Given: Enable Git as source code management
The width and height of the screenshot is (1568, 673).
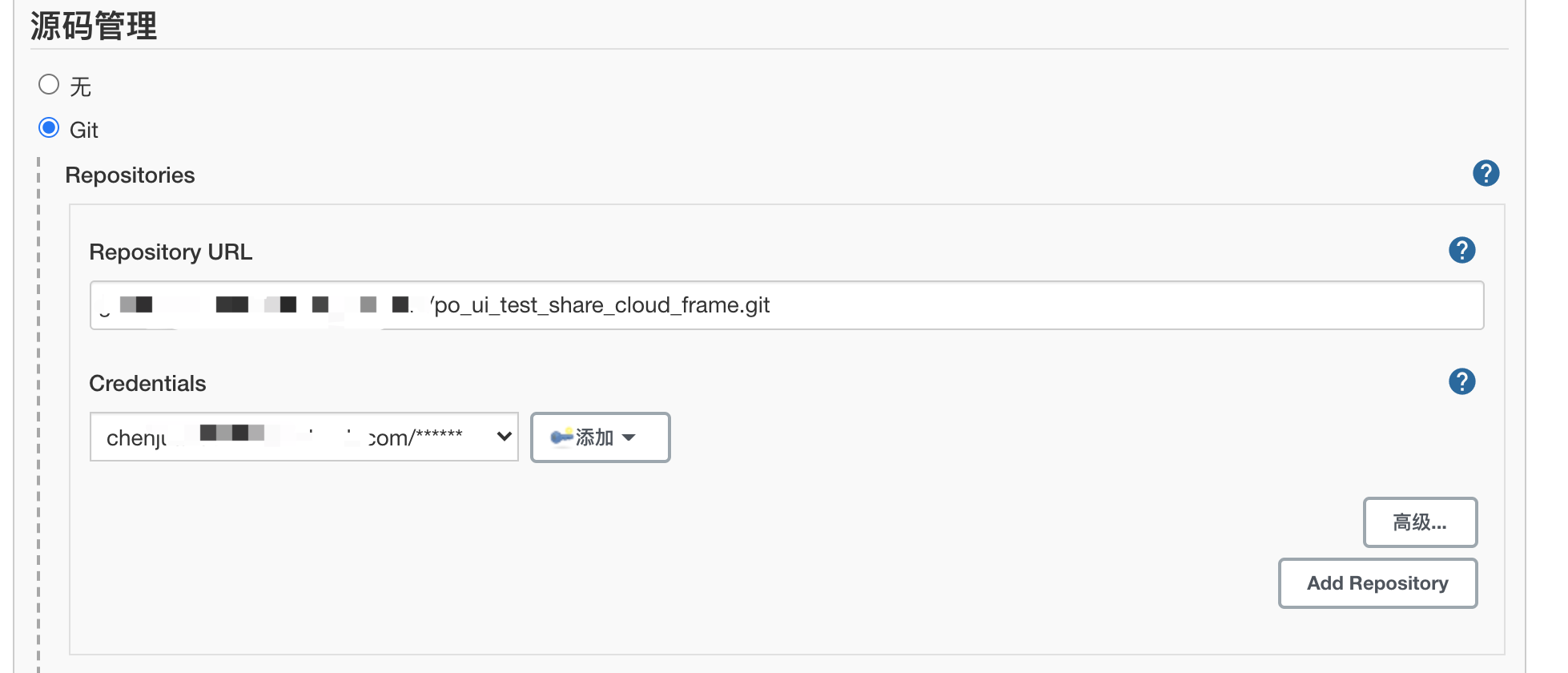Looking at the screenshot, I should tap(48, 127).
